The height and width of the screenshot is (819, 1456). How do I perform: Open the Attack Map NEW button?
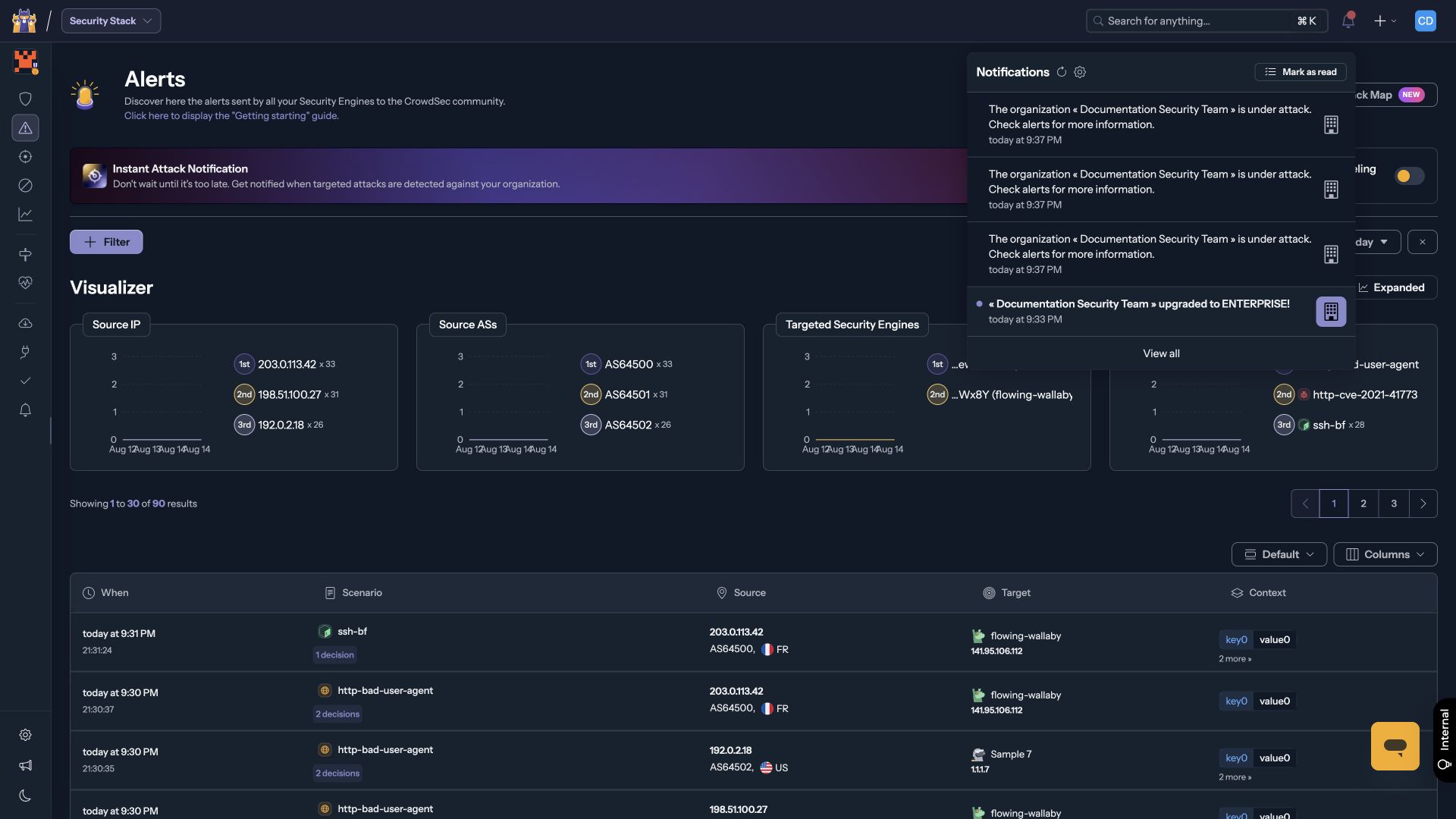tap(1395, 95)
